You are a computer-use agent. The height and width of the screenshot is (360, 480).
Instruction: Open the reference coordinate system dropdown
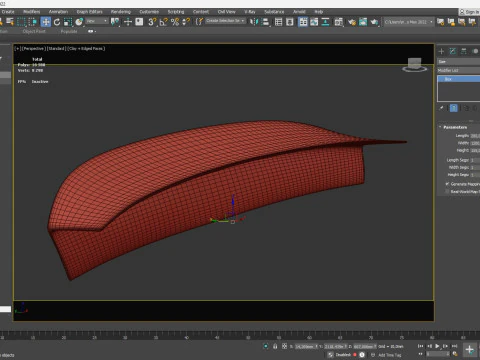(x=97, y=21)
